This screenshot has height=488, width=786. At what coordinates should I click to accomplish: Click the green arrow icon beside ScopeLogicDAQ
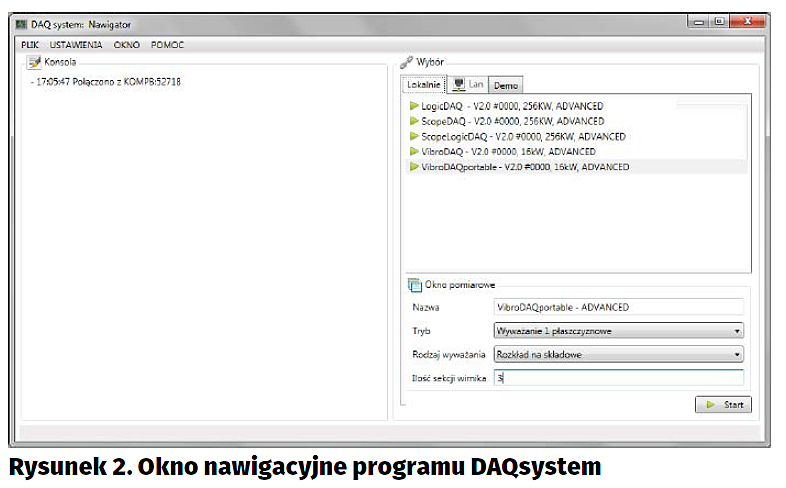click(x=413, y=136)
